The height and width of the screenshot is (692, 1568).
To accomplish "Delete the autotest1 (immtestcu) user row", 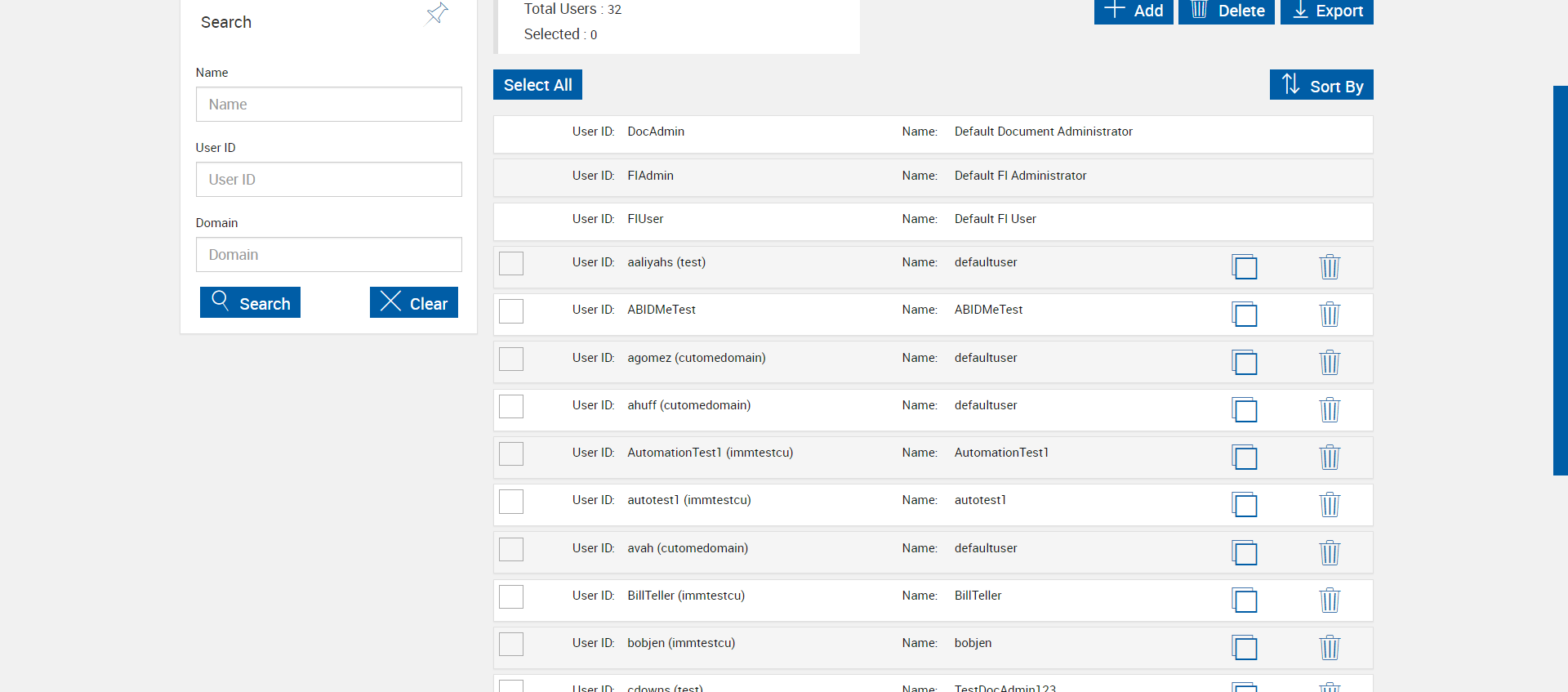I will (1330, 504).
